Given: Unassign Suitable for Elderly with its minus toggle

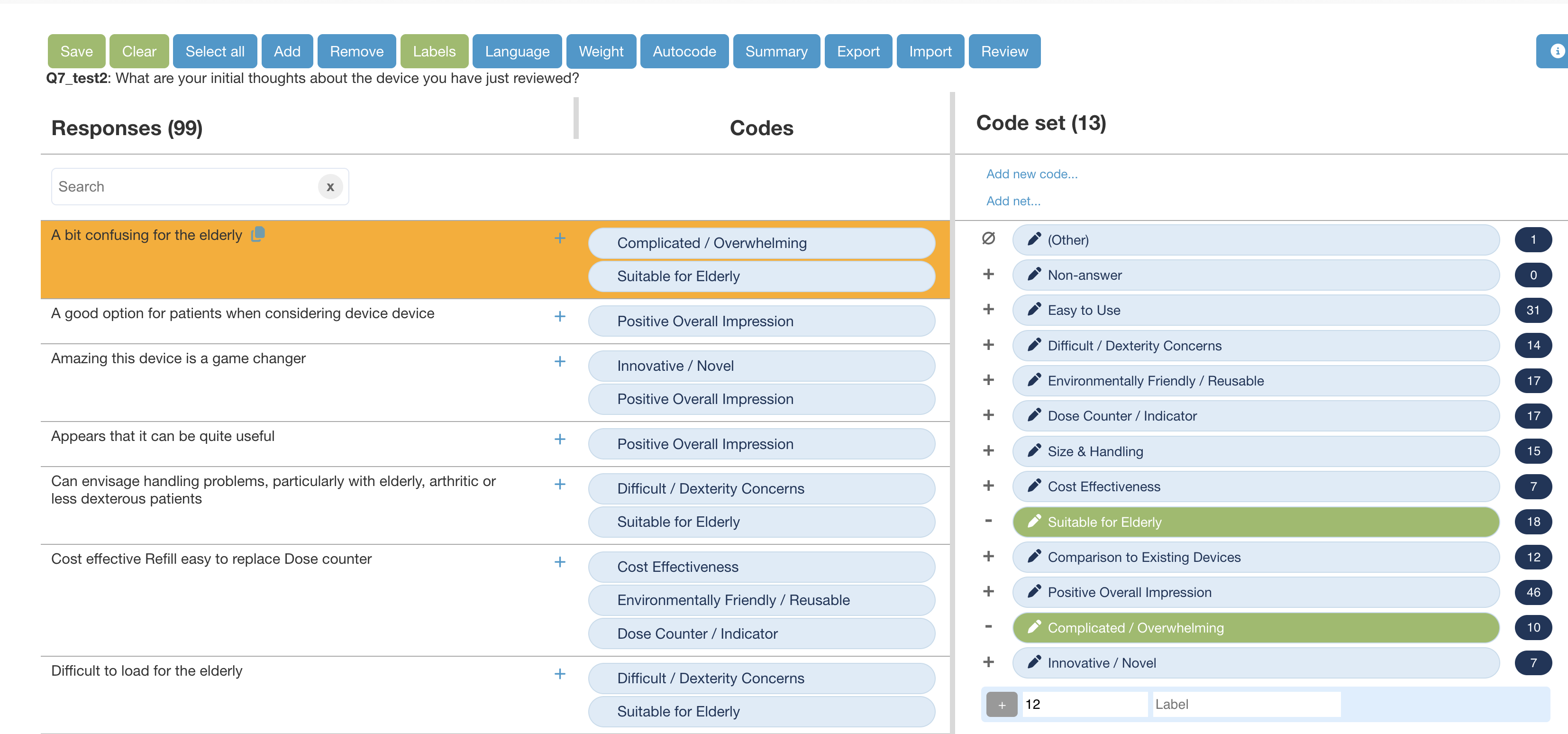Looking at the screenshot, I should [x=988, y=521].
